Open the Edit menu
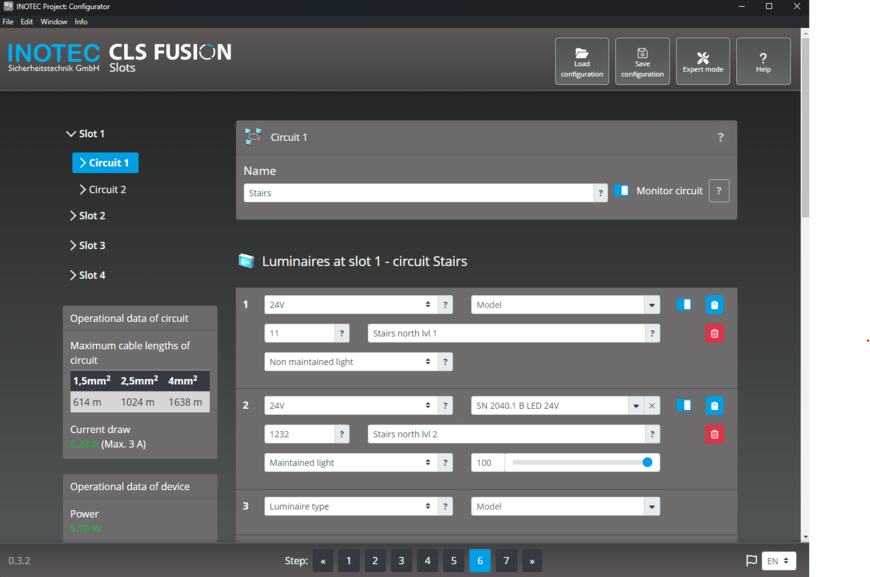The image size is (870, 577). 27,22
